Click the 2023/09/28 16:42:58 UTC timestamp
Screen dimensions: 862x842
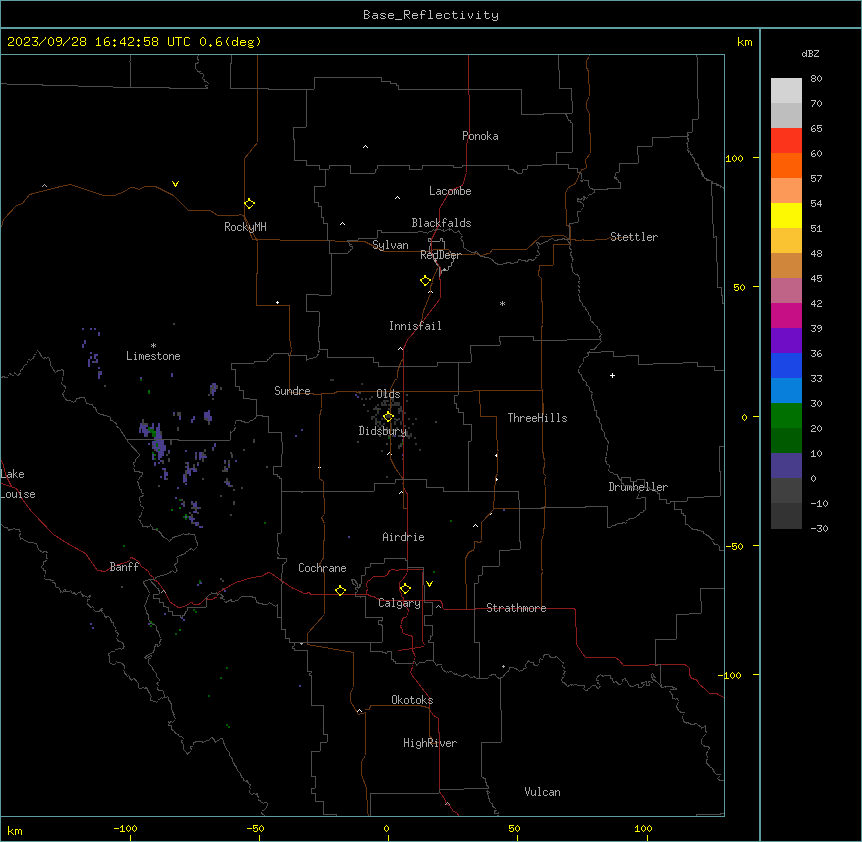(99, 42)
